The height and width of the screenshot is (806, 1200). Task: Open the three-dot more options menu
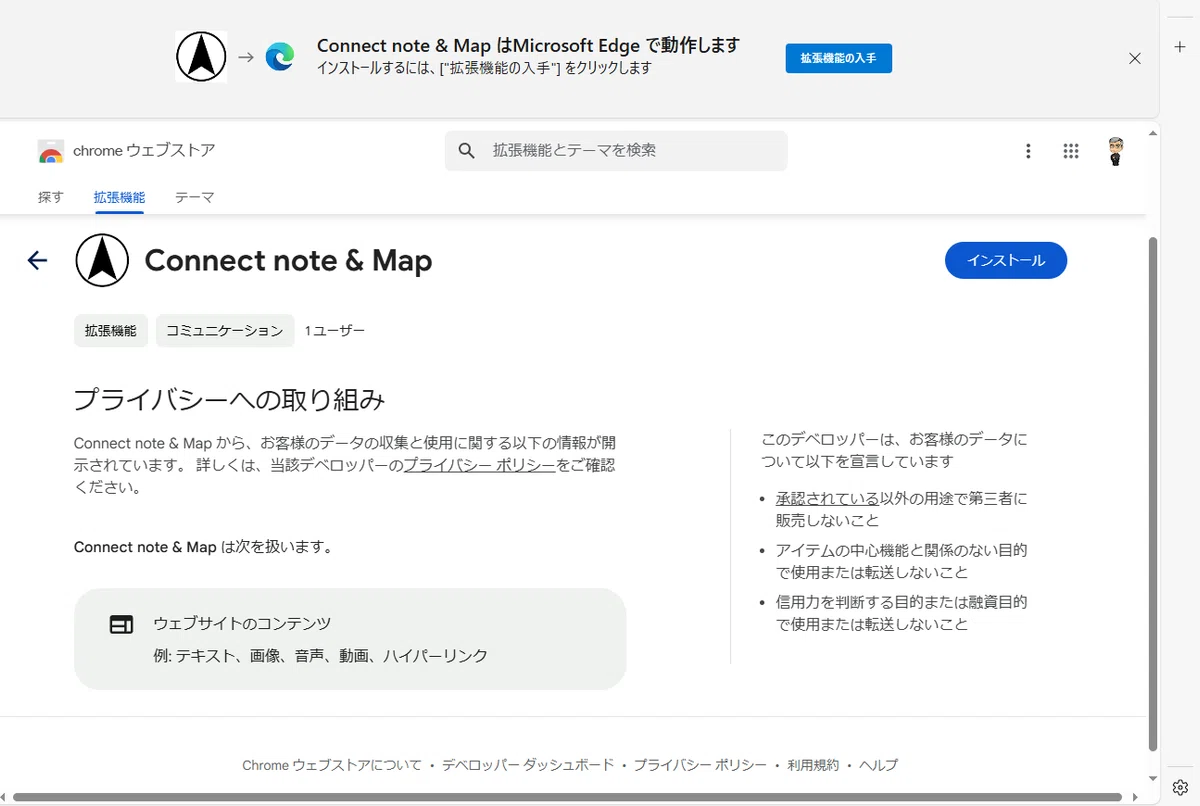(x=1028, y=151)
